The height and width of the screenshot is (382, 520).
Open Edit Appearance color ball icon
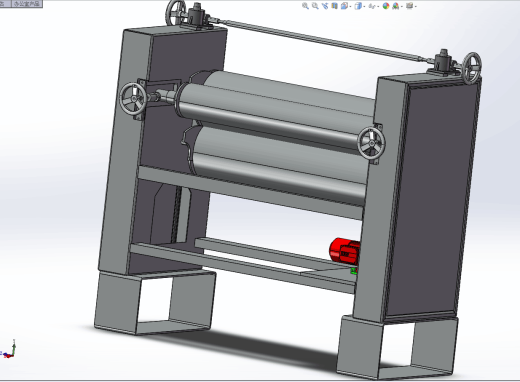pos(386,6)
